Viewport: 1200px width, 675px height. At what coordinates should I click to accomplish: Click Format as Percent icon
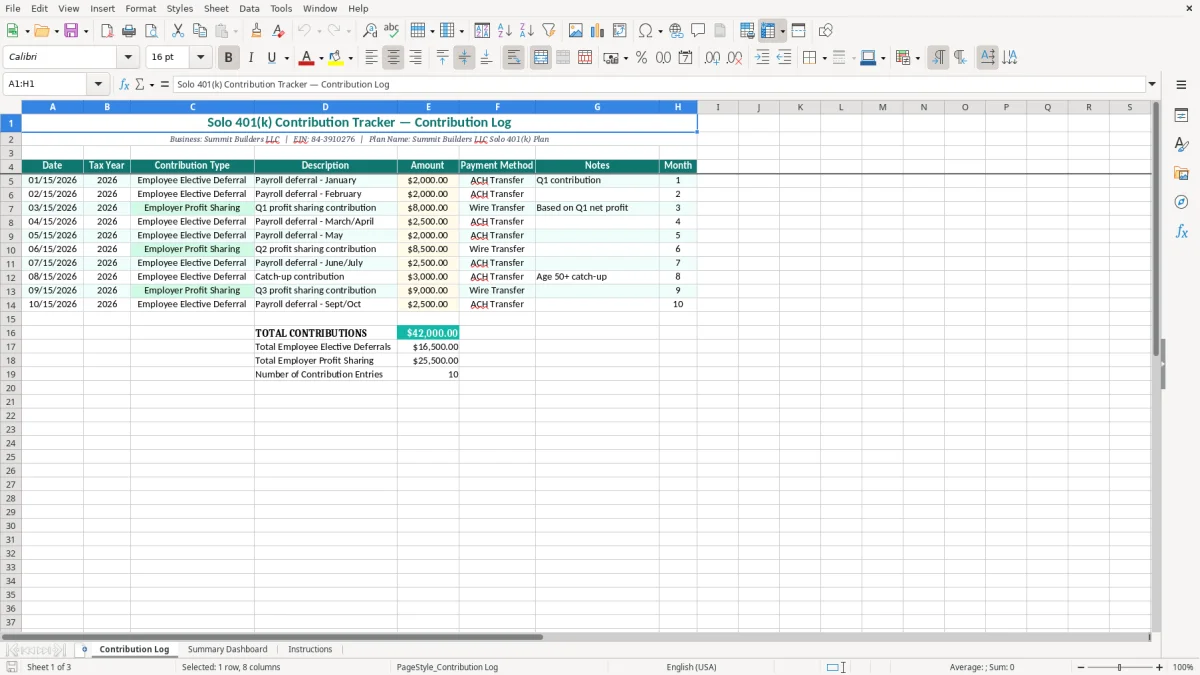point(641,58)
